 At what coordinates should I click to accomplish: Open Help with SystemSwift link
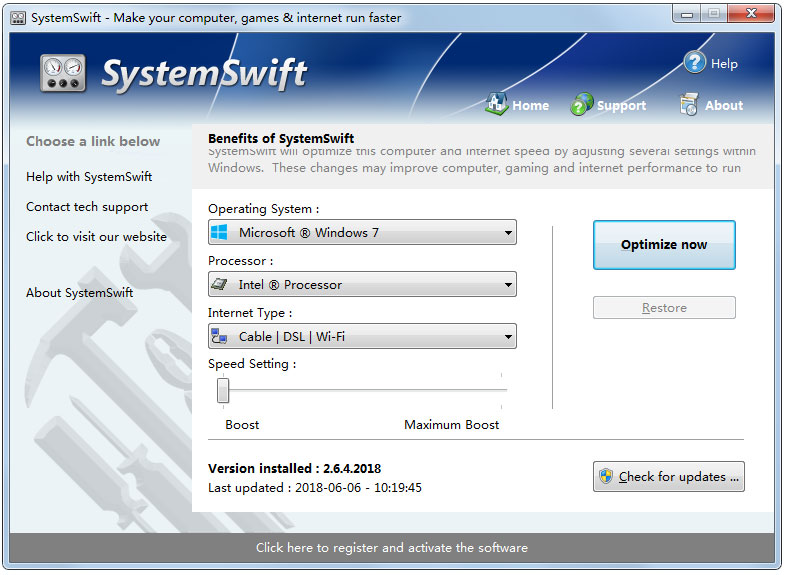(x=89, y=177)
